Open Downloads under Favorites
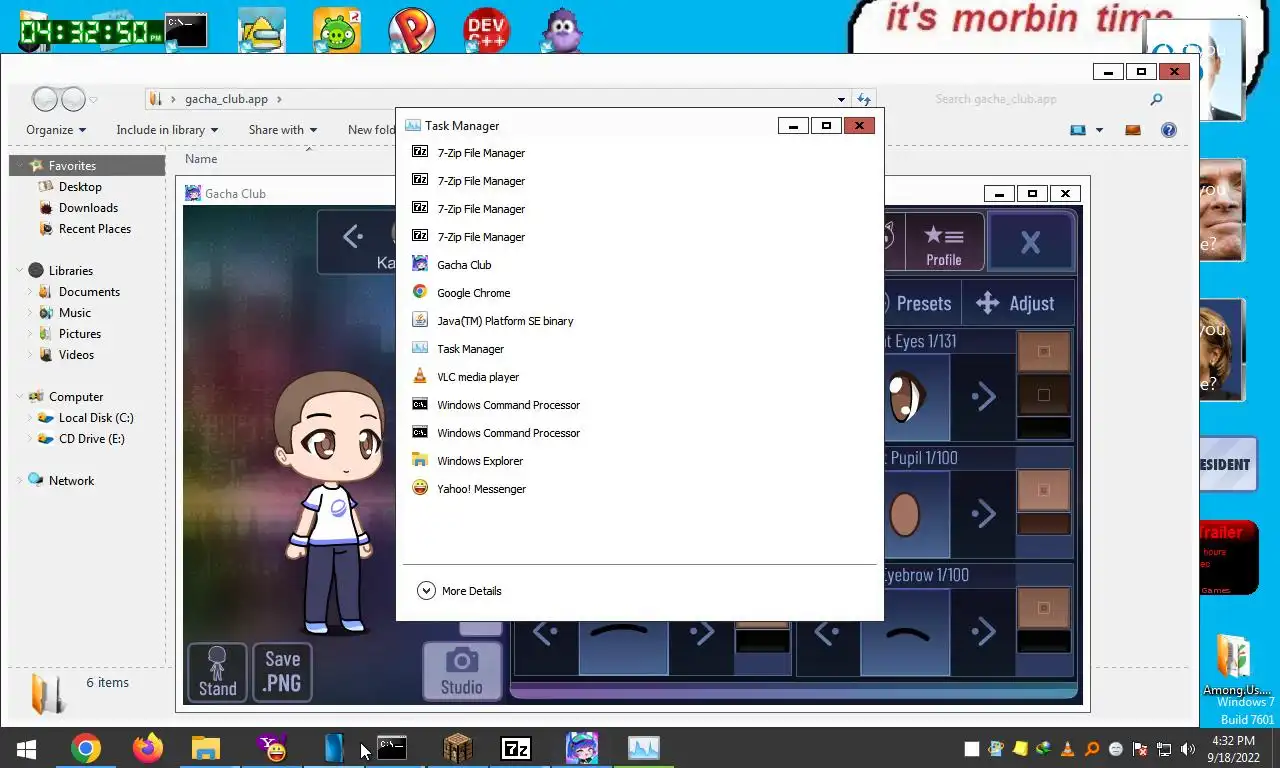Image resolution: width=1280 pixels, height=768 pixels. [88, 208]
